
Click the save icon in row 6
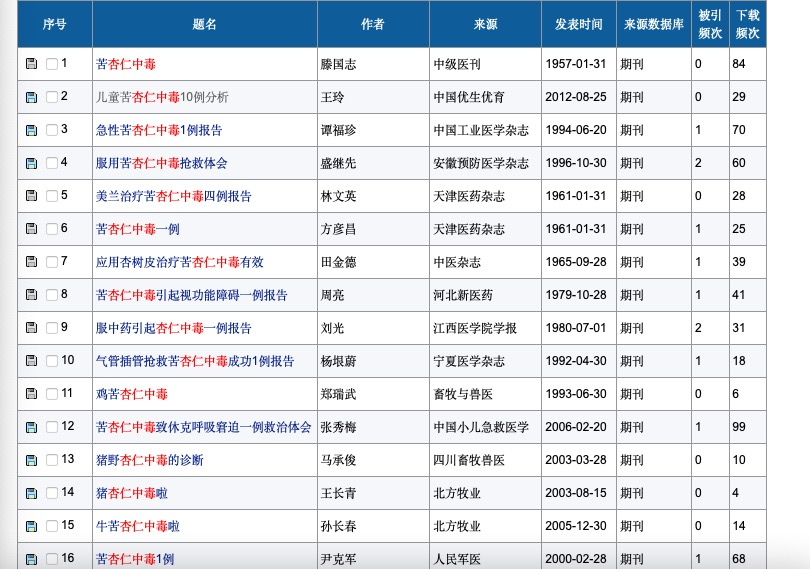point(32,228)
